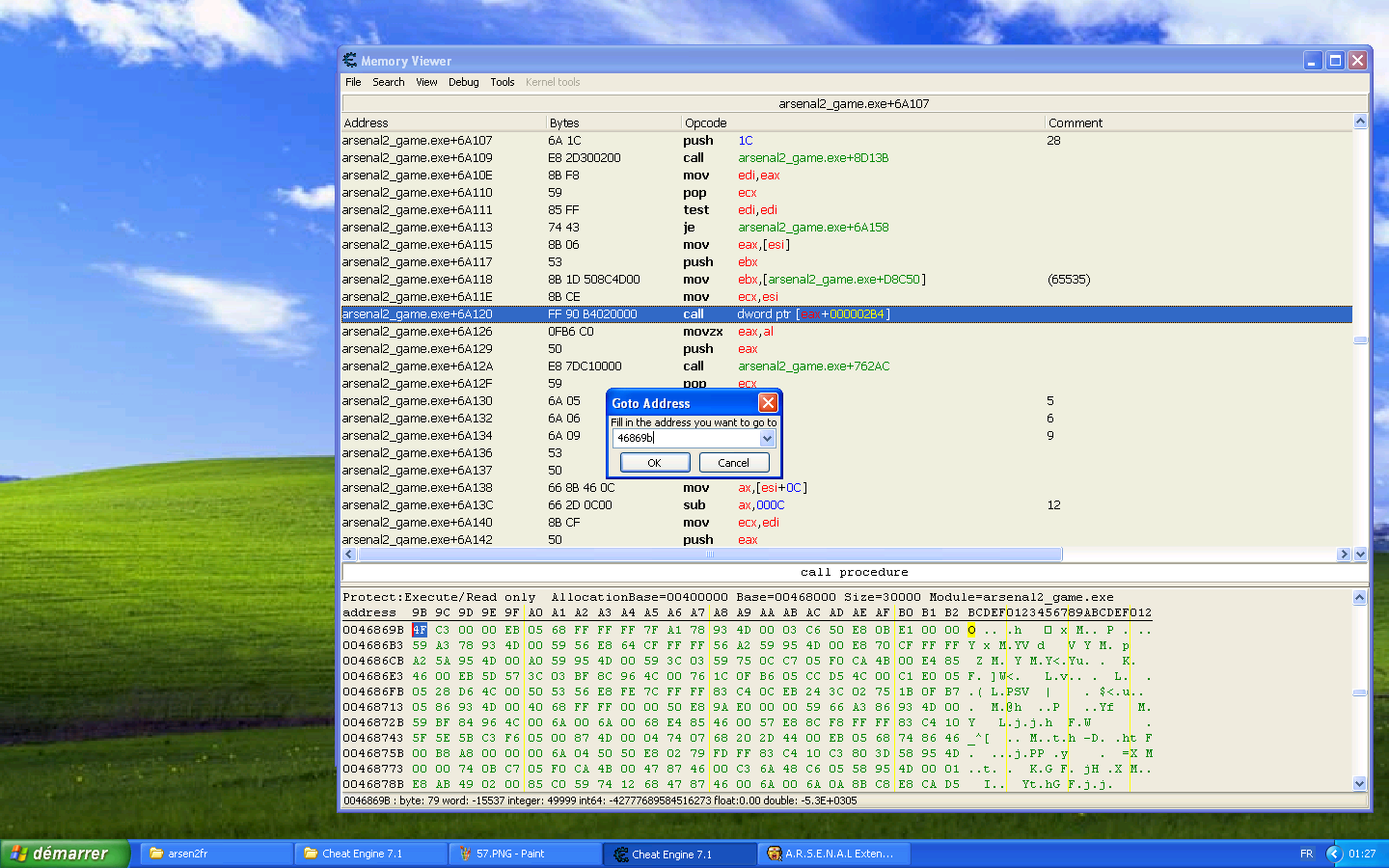The width and height of the screenshot is (1389, 868).
Task: Expand hidden tray icons arrow
Action: pyautogui.click(x=1335, y=854)
